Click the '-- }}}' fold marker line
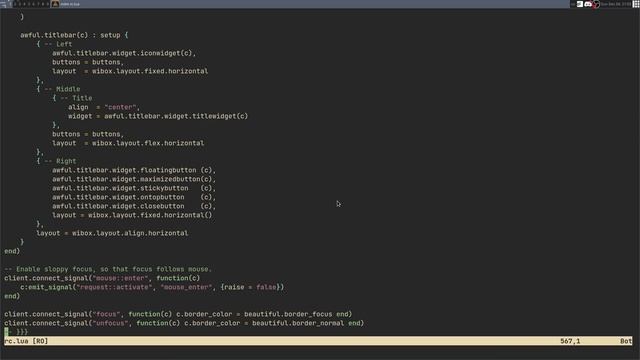This screenshot has height=360, width=640. (16, 332)
